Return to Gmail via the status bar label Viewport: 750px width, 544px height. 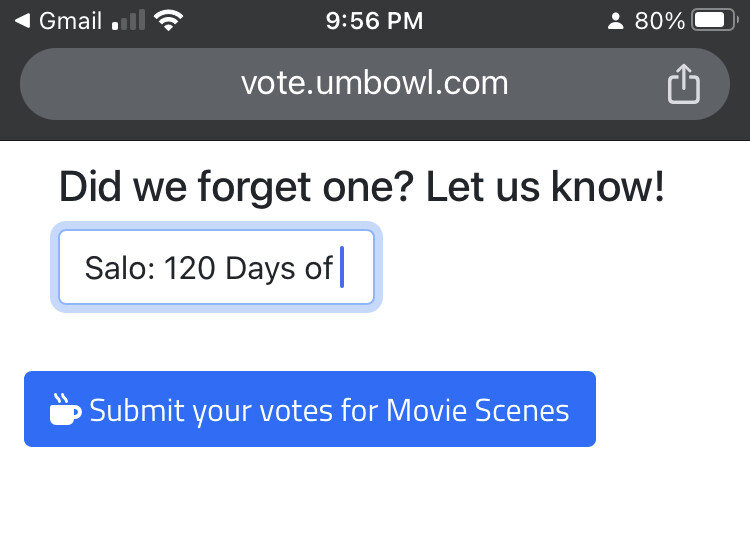tap(70, 21)
